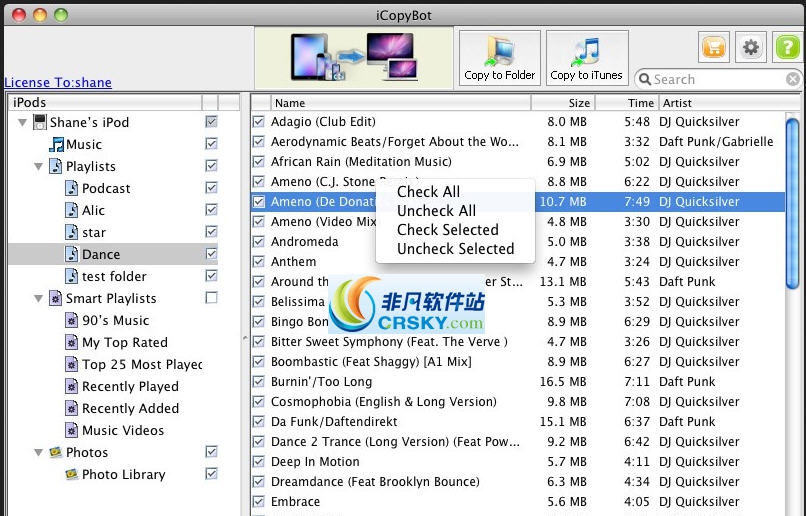Click the Photo Library icon

[x=72, y=474]
